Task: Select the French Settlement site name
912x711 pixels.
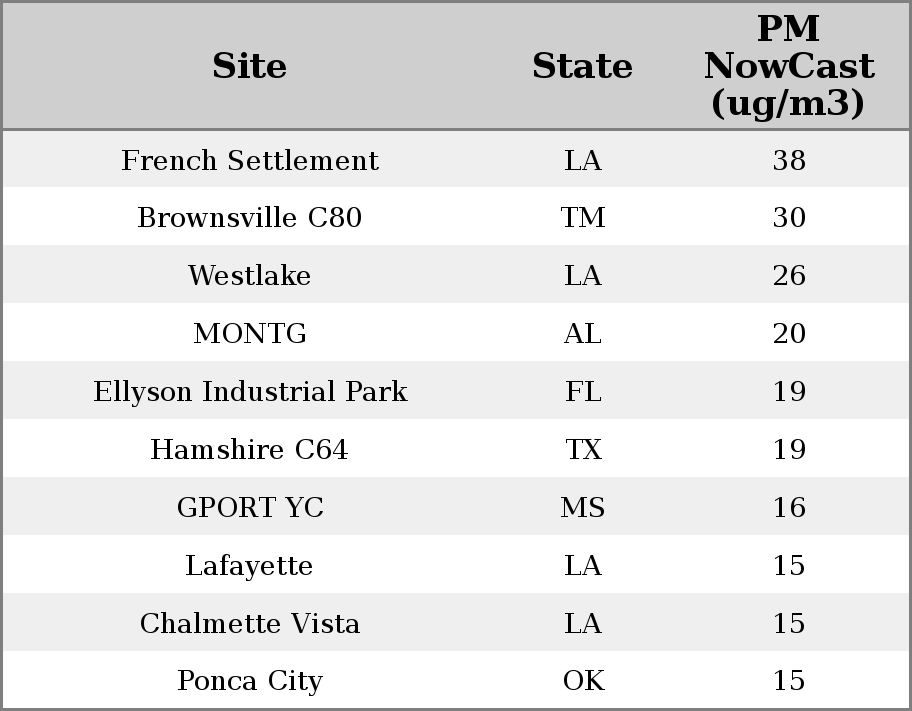Action: (x=249, y=160)
